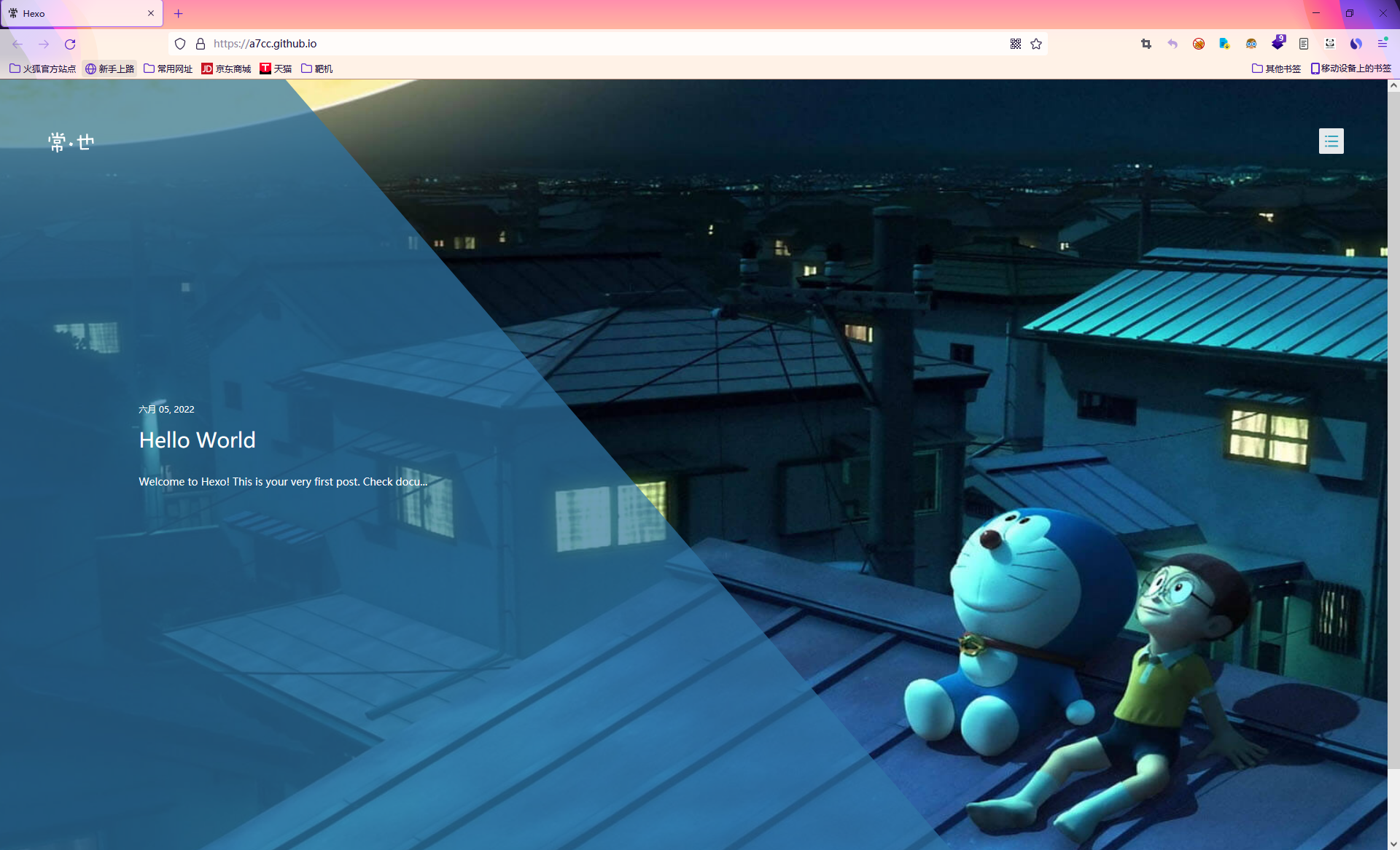The height and width of the screenshot is (850, 1400).
Task: Open a new tab with plus button
Action: point(179,13)
